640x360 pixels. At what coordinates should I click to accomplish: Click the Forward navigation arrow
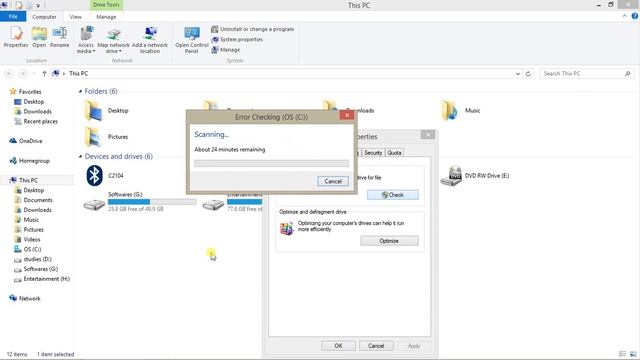[x=22, y=74]
